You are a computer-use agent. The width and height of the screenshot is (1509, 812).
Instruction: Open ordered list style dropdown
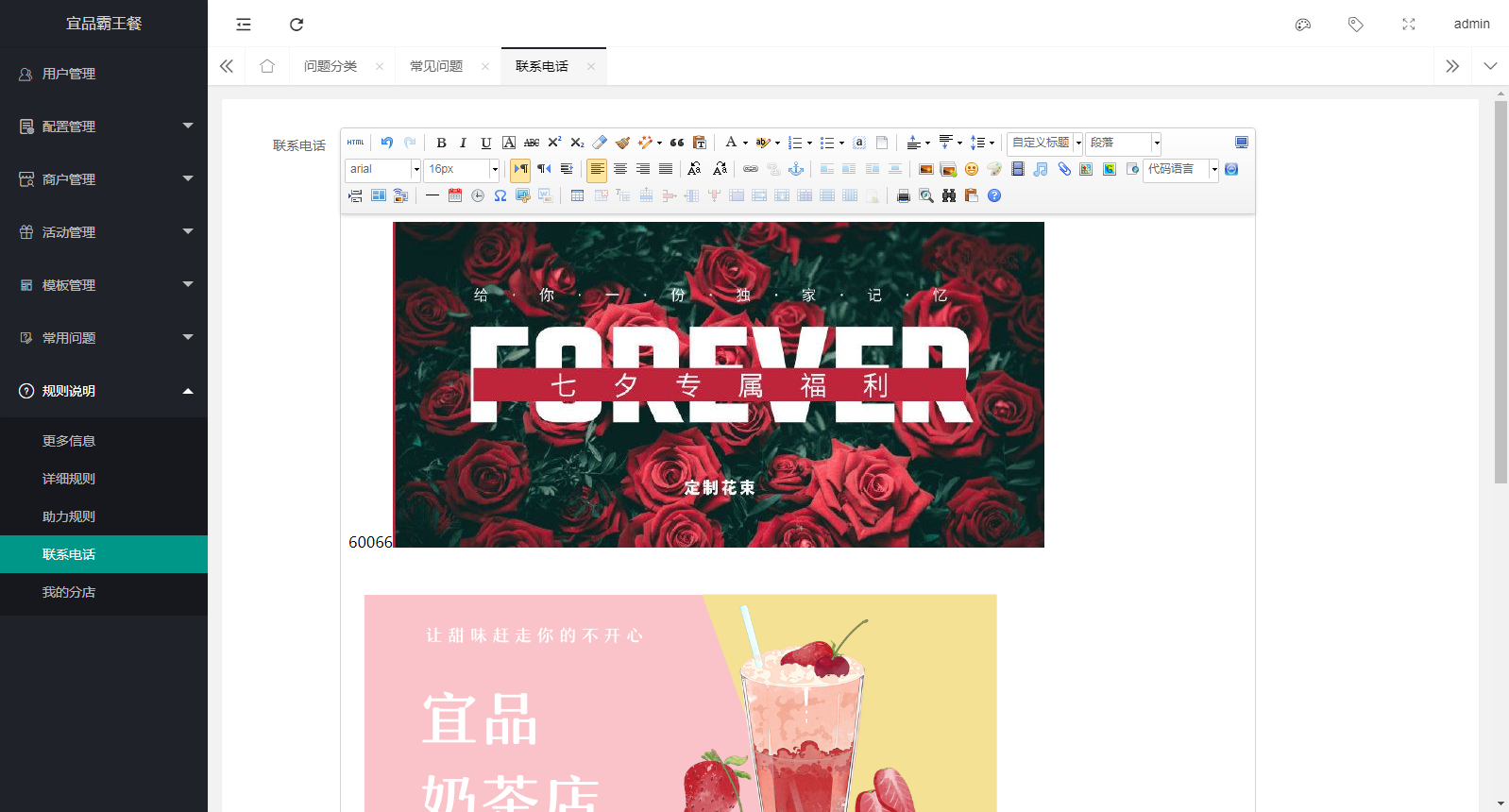(809, 144)
